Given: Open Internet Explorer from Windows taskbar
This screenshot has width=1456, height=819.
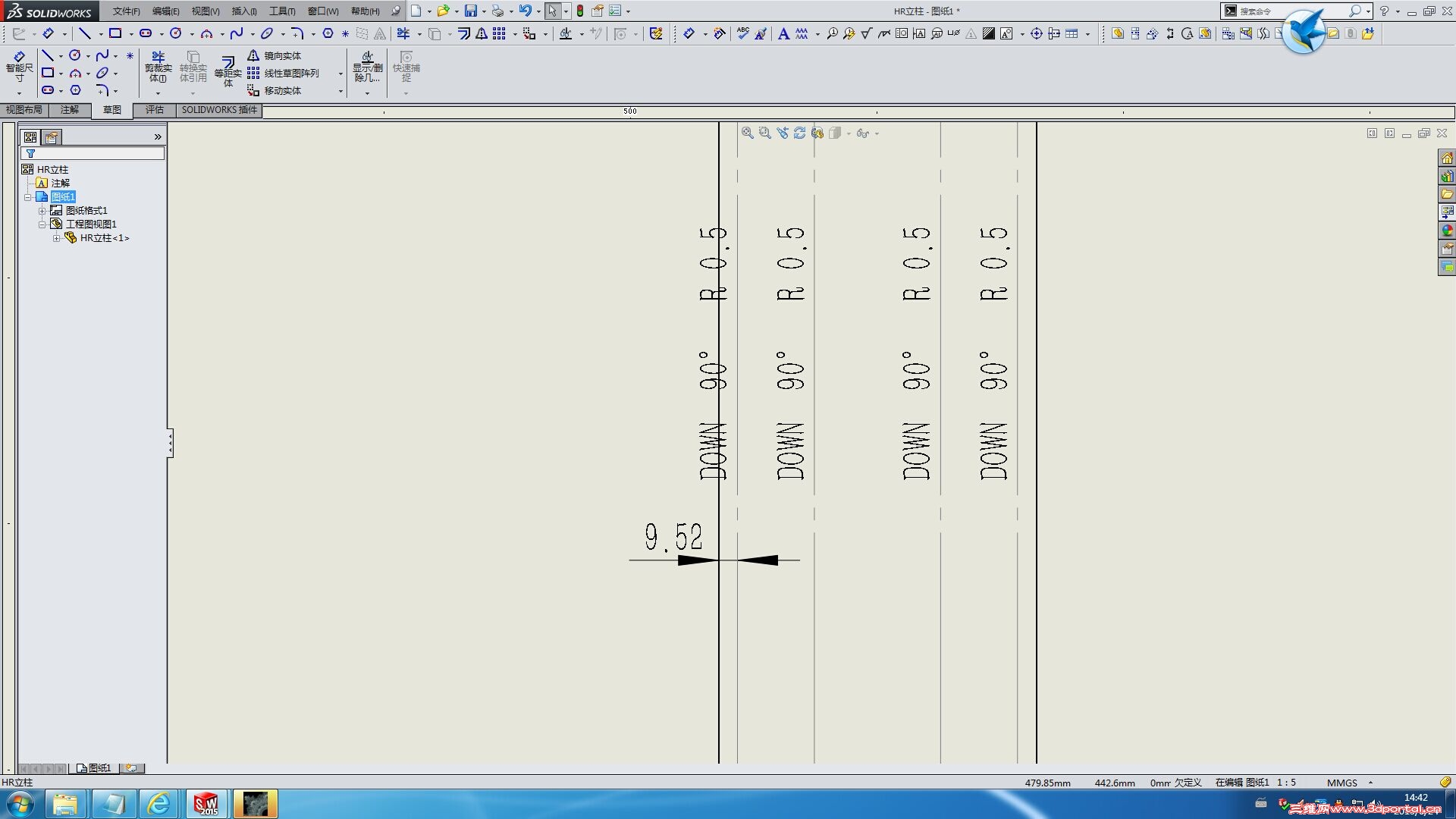Looking at the screenshot, I should click(158, 804).
